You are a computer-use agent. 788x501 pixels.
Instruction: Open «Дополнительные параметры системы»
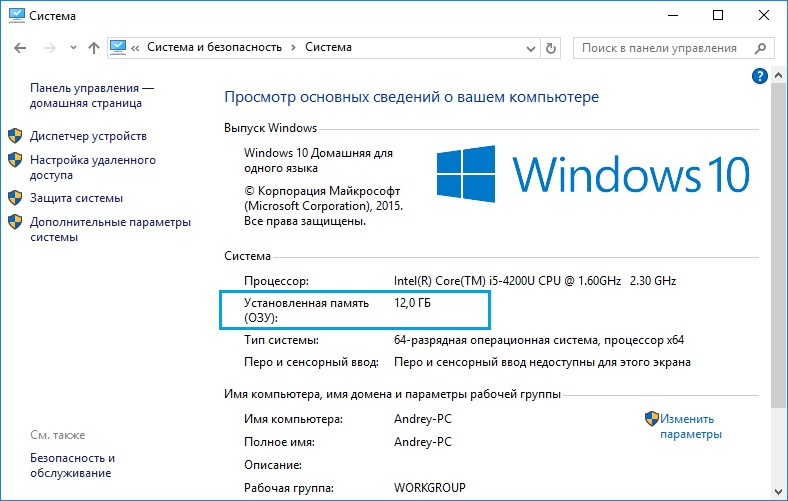[110, 229]
